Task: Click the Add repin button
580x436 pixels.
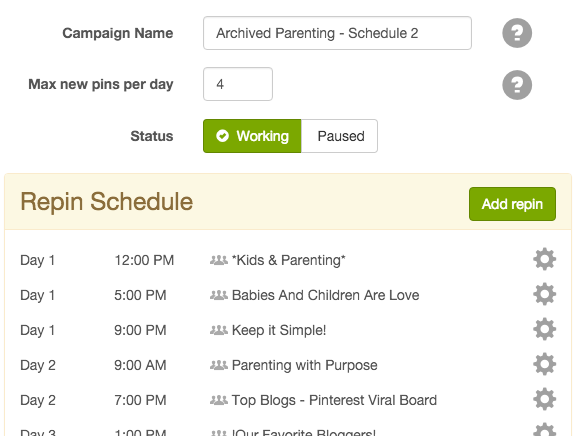Action: point(512,204)
